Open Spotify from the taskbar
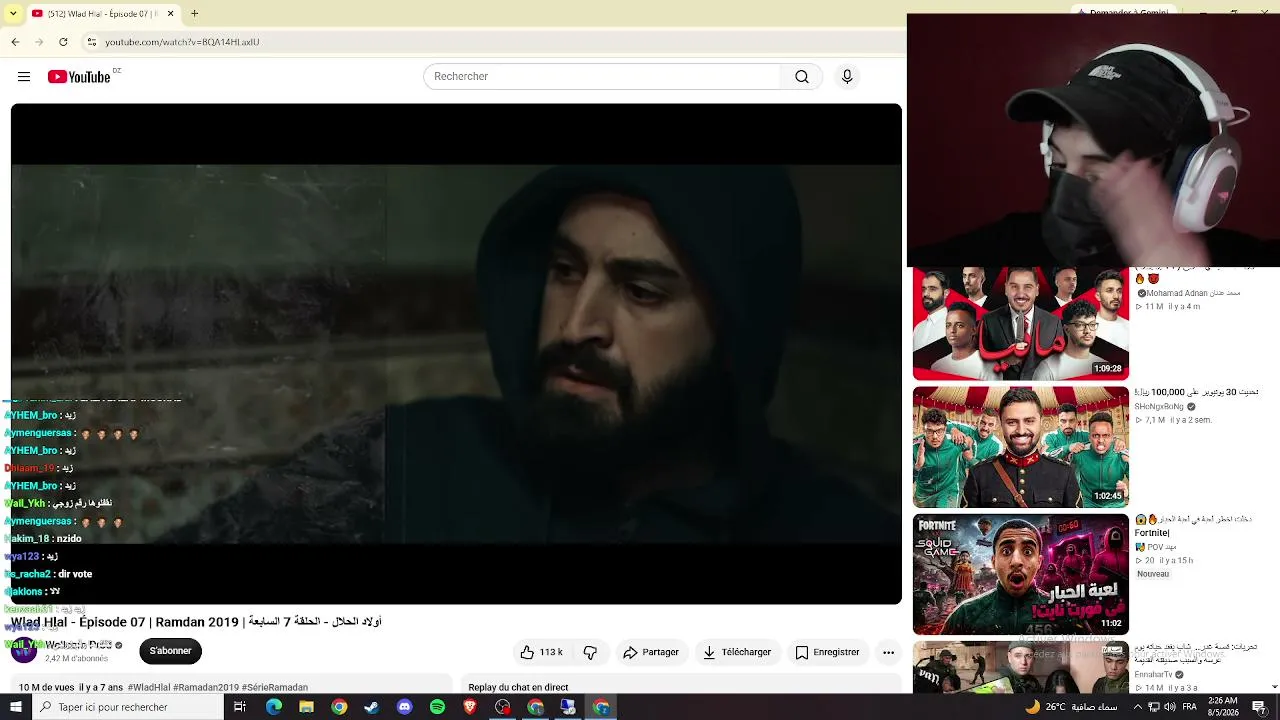This screenshot has height=720, width=1280. tap(437, 707)
